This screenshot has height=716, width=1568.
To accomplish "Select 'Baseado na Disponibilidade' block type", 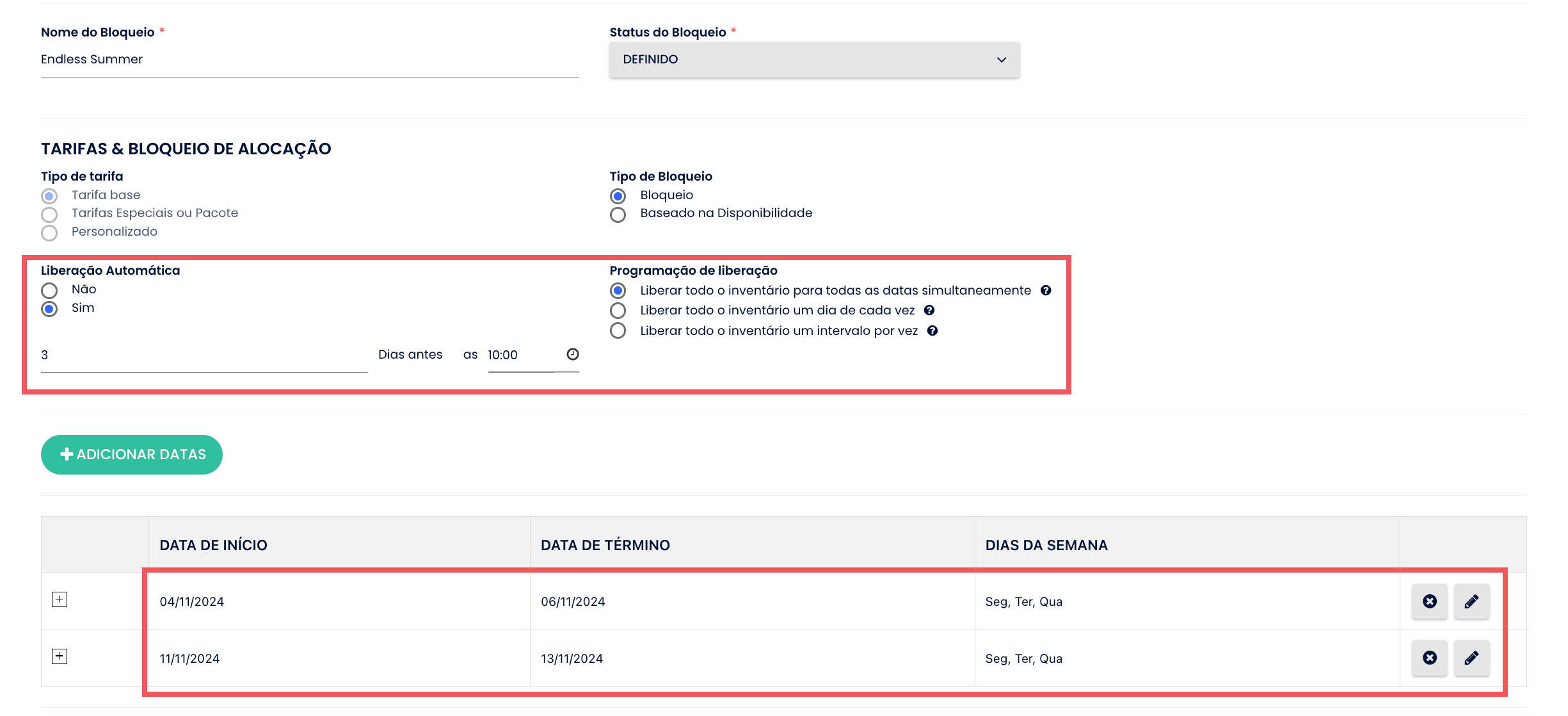I will click(x=618, y=215).
